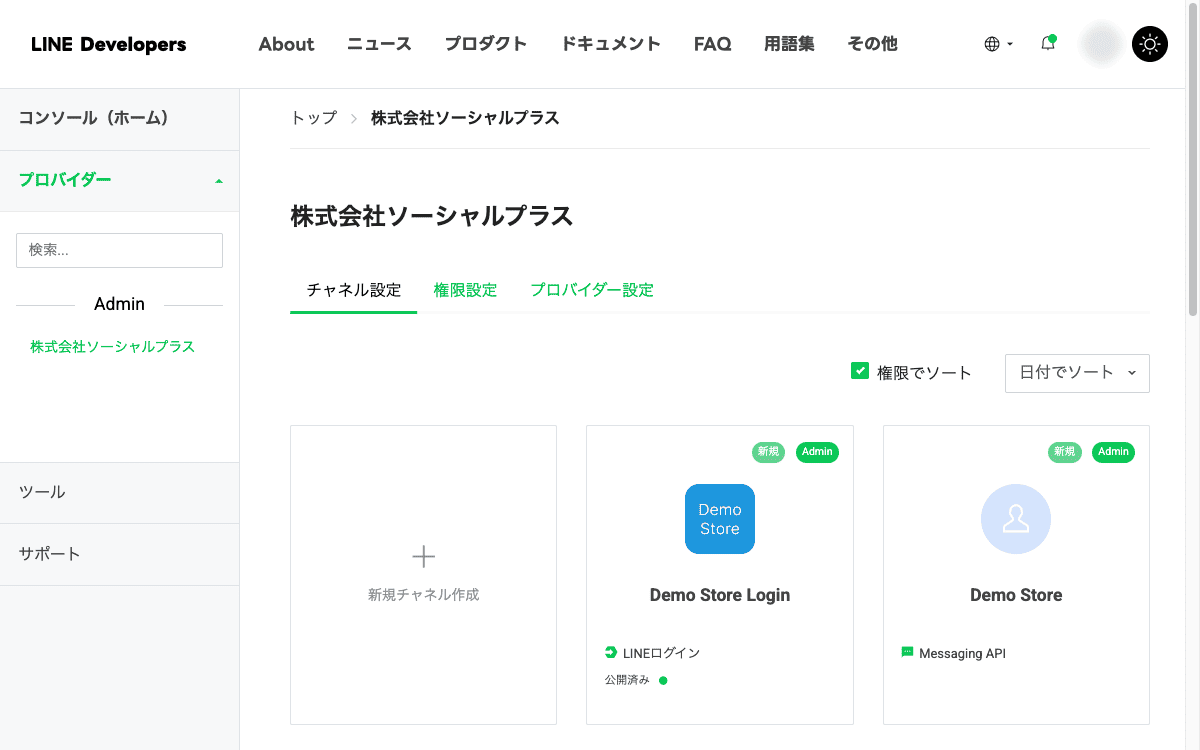Open the プロダクト menu item
Screen dimensions: 1200x750
[486, 44]
